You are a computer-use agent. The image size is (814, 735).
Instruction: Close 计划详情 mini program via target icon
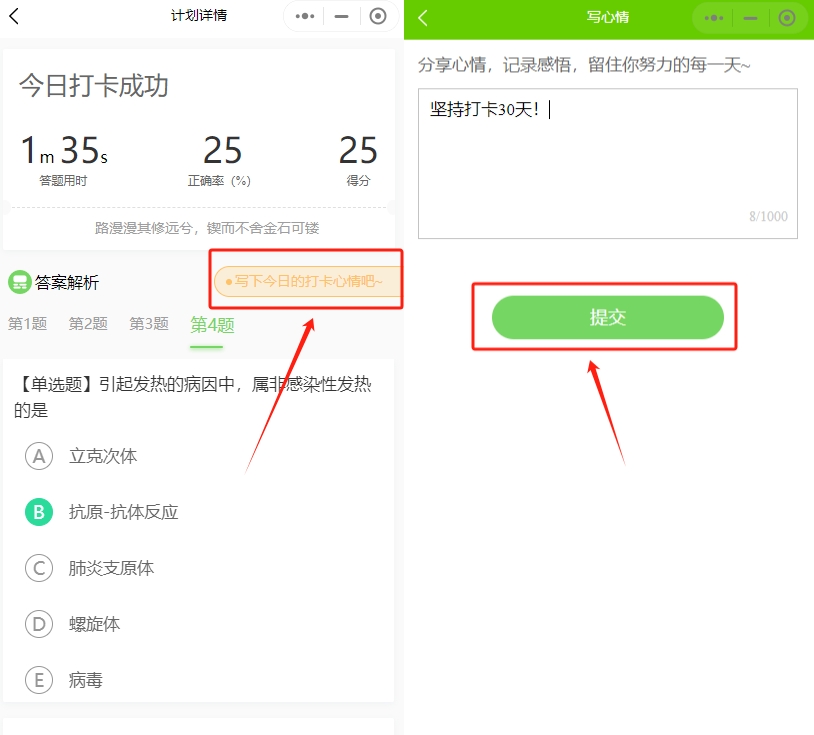[377, 17]
